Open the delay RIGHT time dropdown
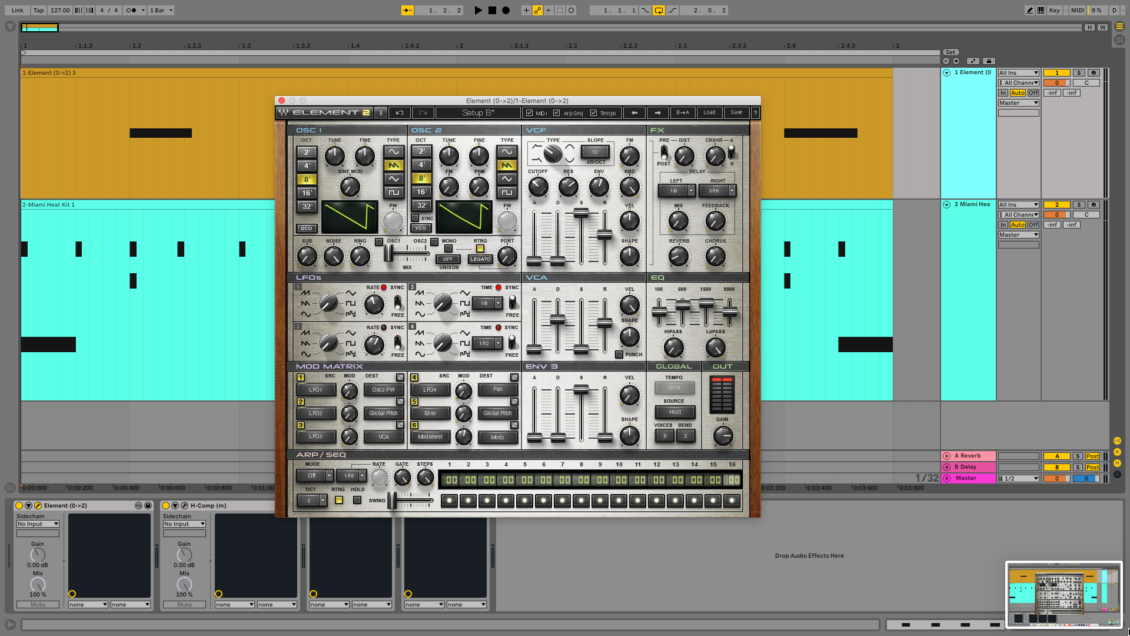 coord(717,191)
